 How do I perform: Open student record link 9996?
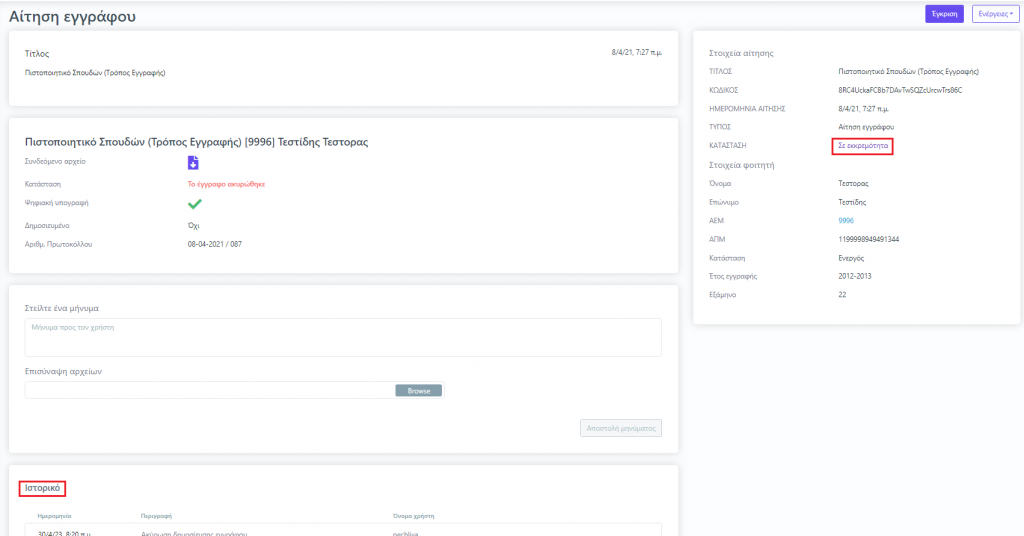tap(846, 221)
